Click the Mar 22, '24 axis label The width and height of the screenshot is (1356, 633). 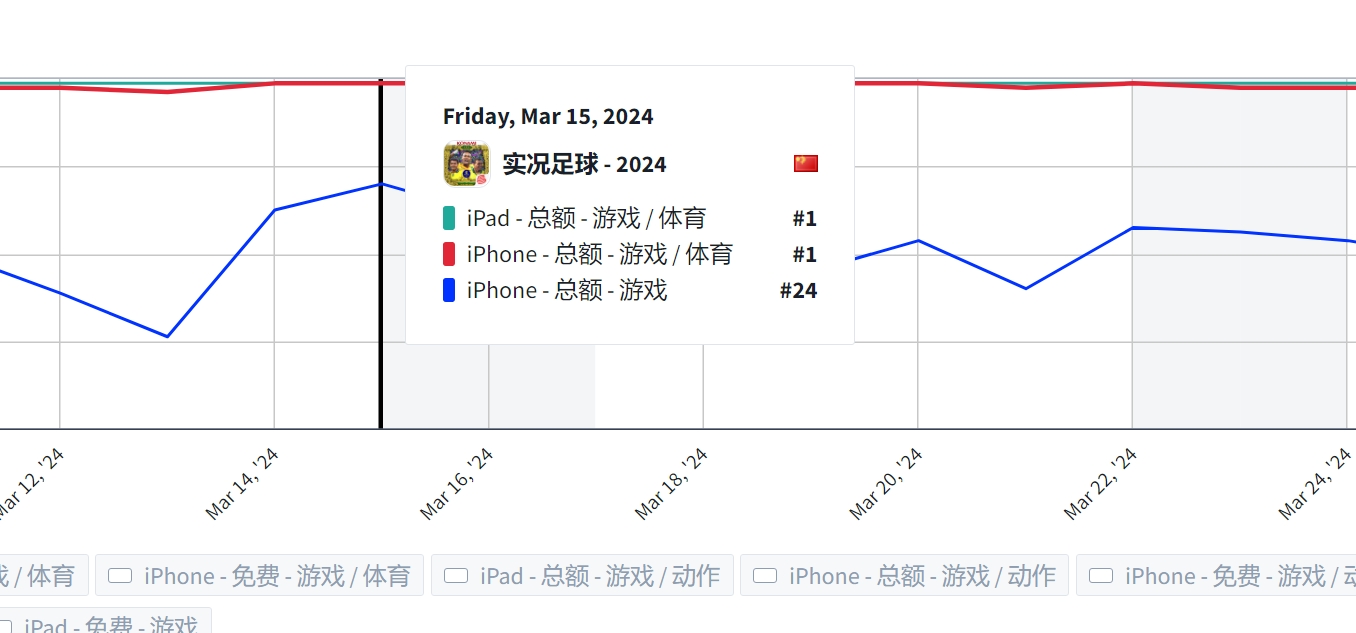[x=1101, y=484]
